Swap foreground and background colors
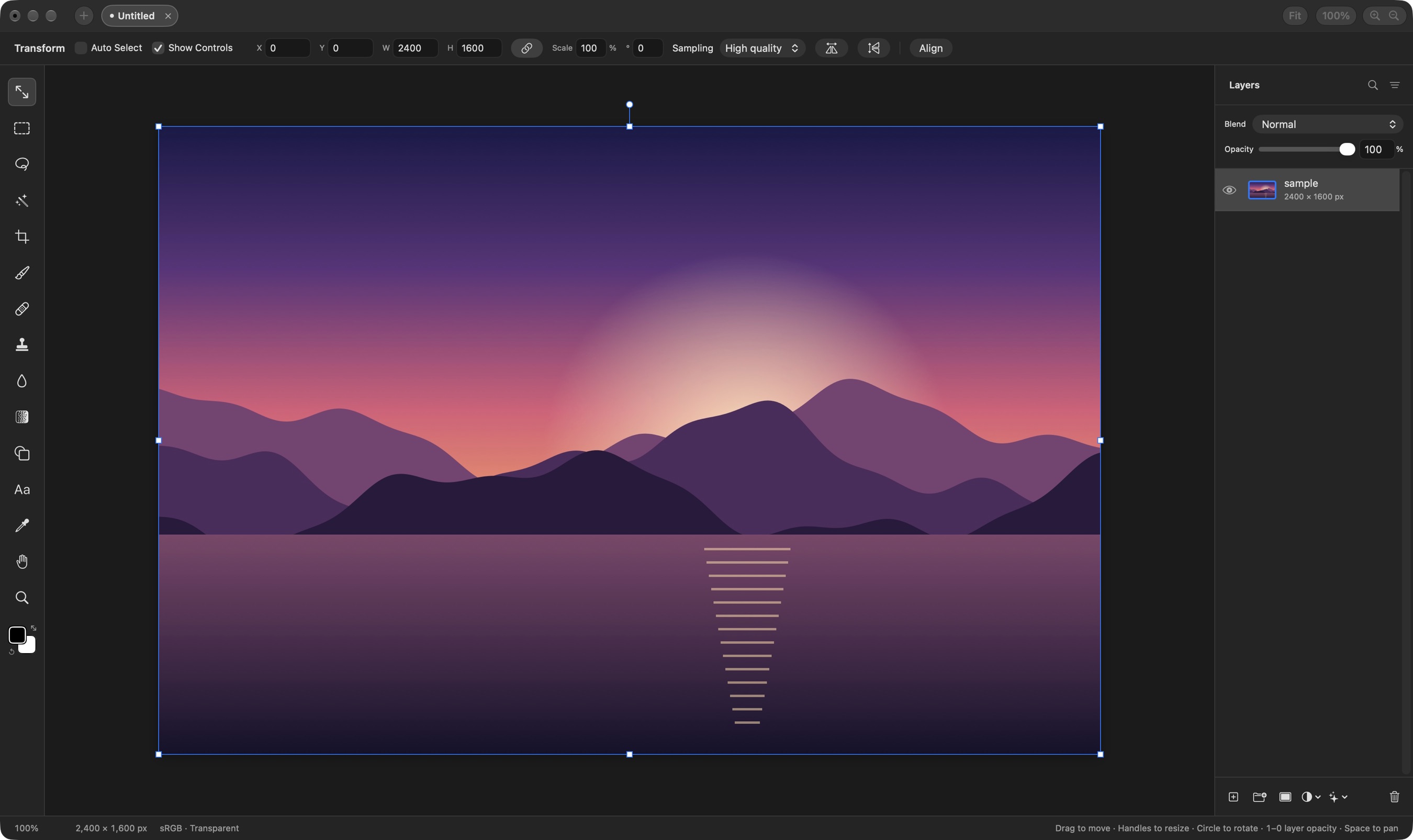The height and width of the screenshot is (840, 1413). click(33, 629)
